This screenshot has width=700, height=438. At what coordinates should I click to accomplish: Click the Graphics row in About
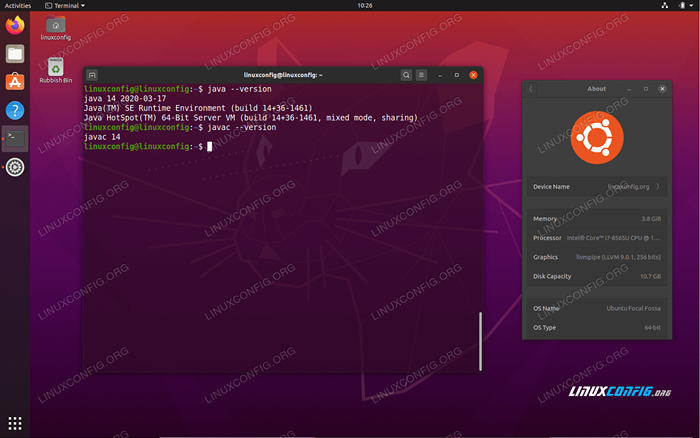point(597,257)
